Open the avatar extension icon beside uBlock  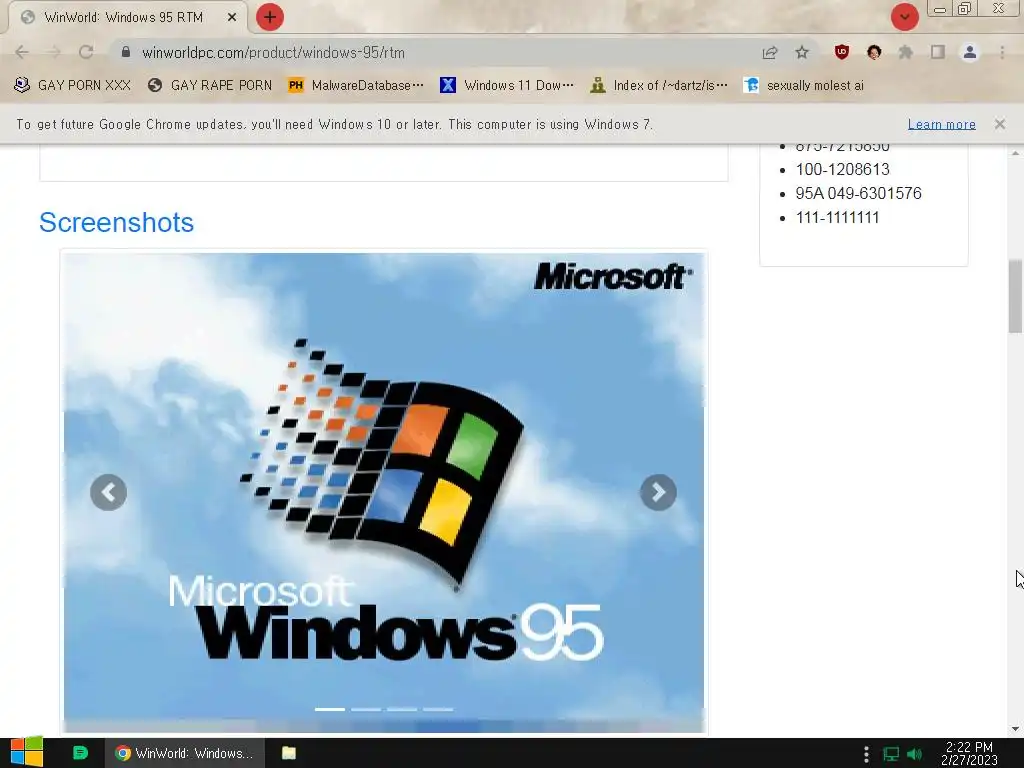pyautogui.click(x=874, y=52)
